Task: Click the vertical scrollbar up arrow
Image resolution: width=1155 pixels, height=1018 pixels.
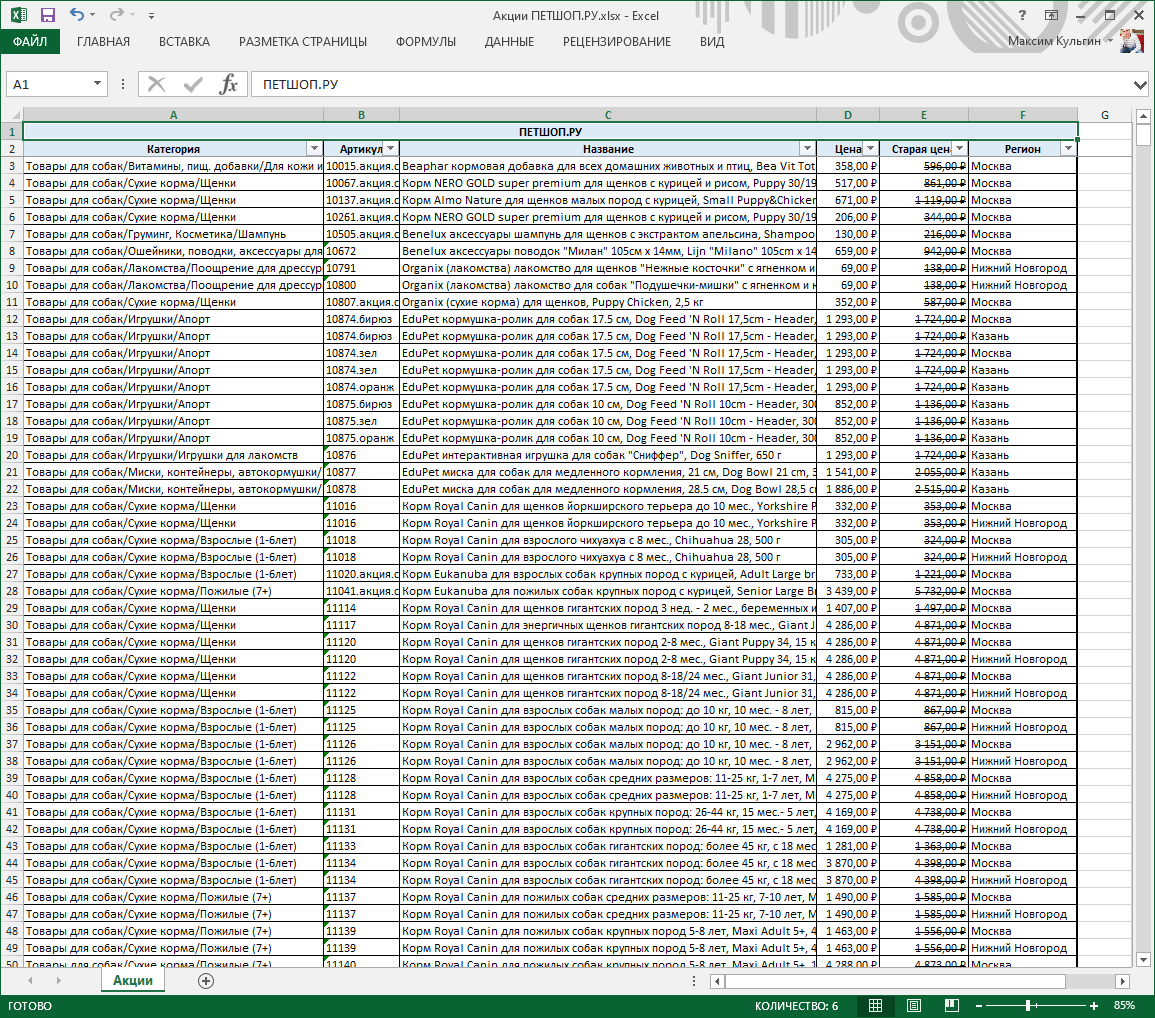Action: (1143, 116)
